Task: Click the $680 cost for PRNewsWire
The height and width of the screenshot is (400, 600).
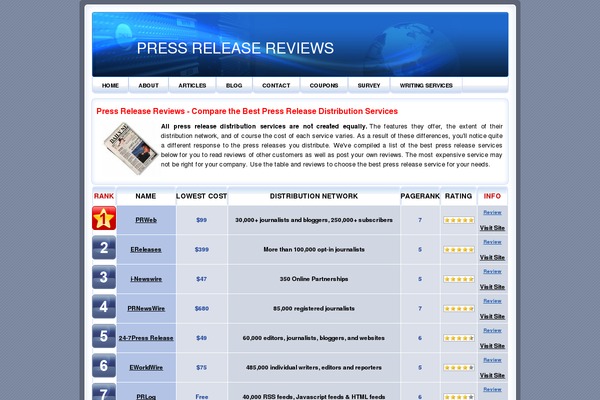Action: point(202,309)
